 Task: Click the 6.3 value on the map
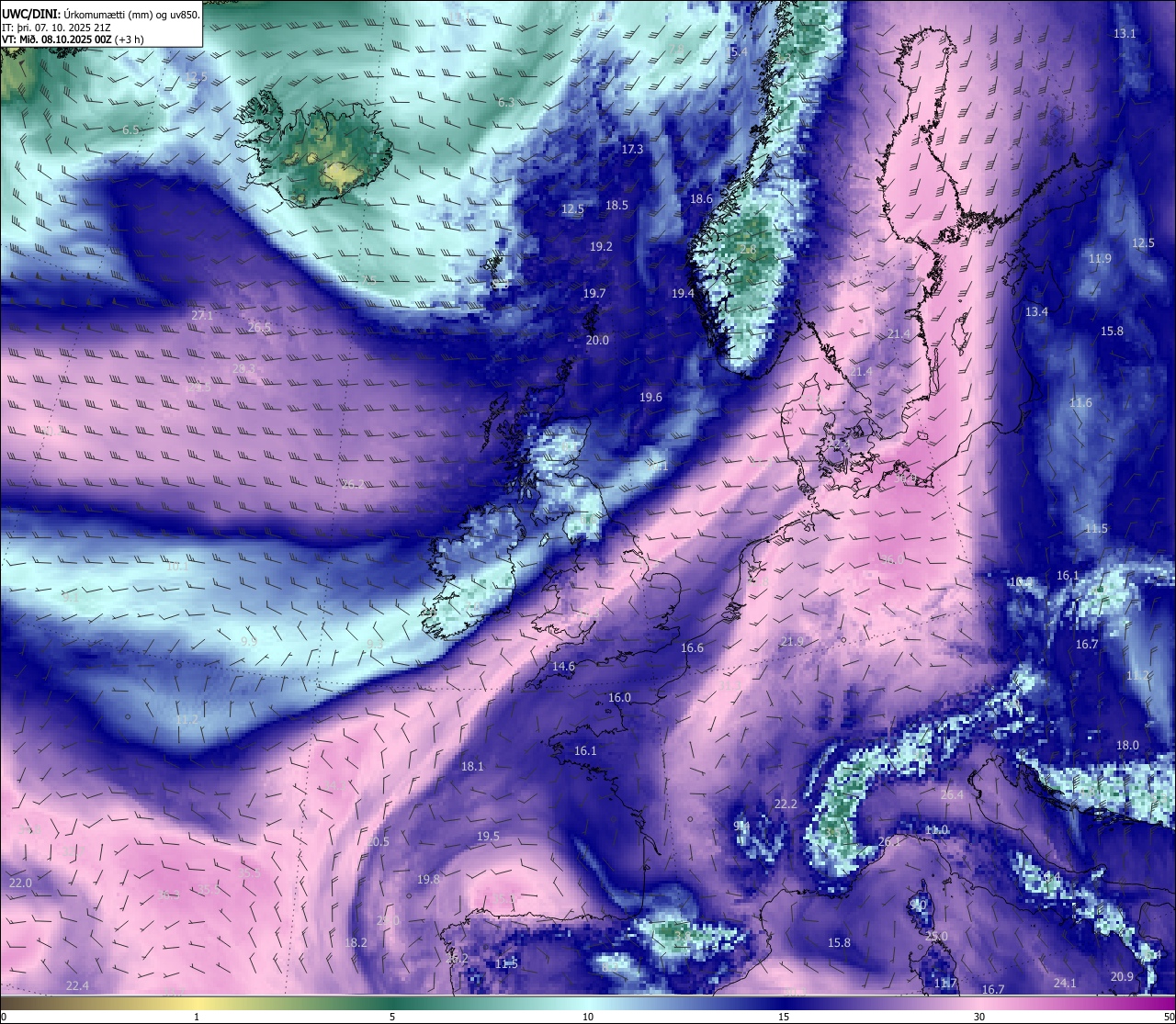[505, 102]
